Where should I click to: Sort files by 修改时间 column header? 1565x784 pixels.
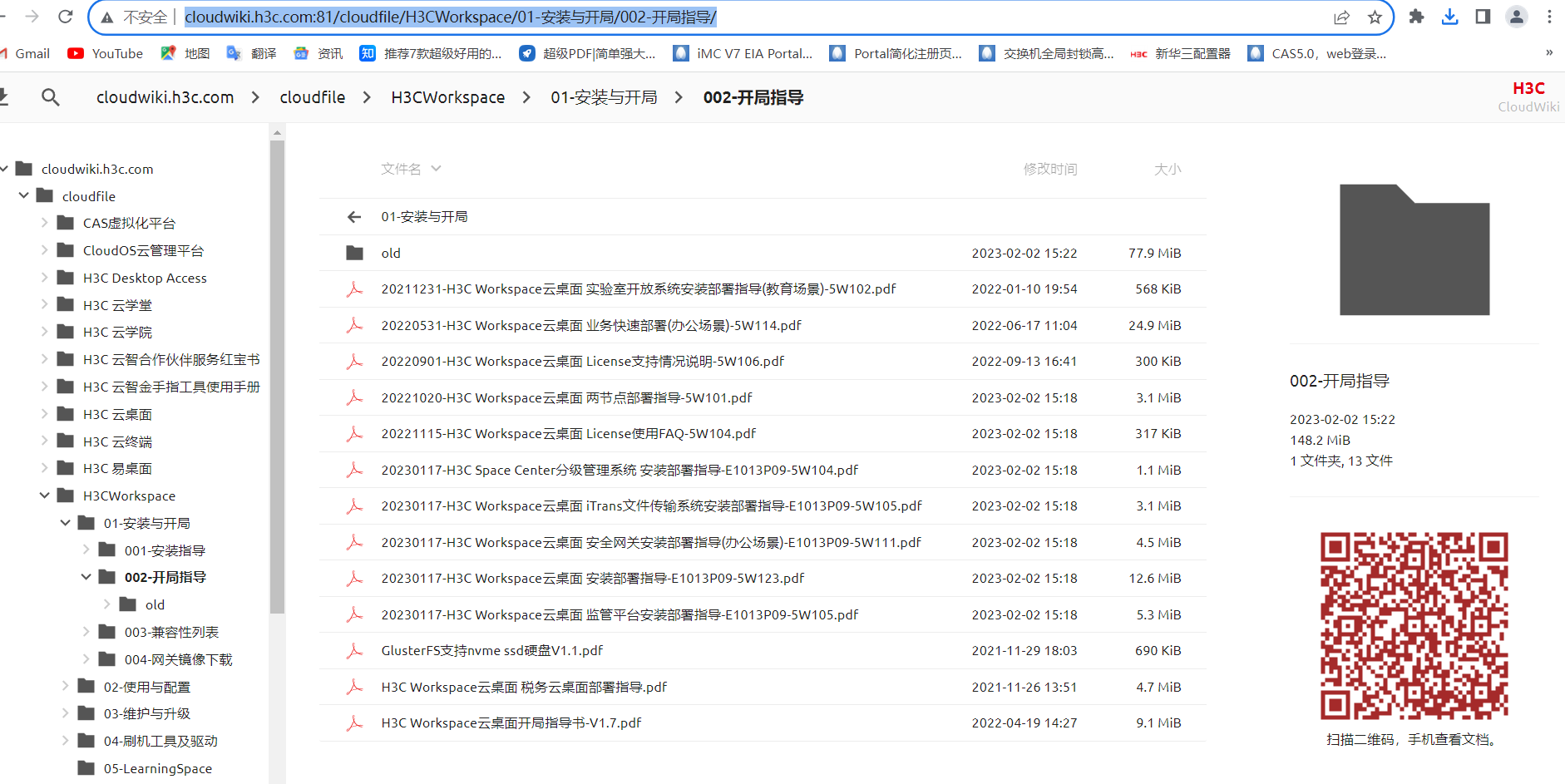coord(1049,169)
